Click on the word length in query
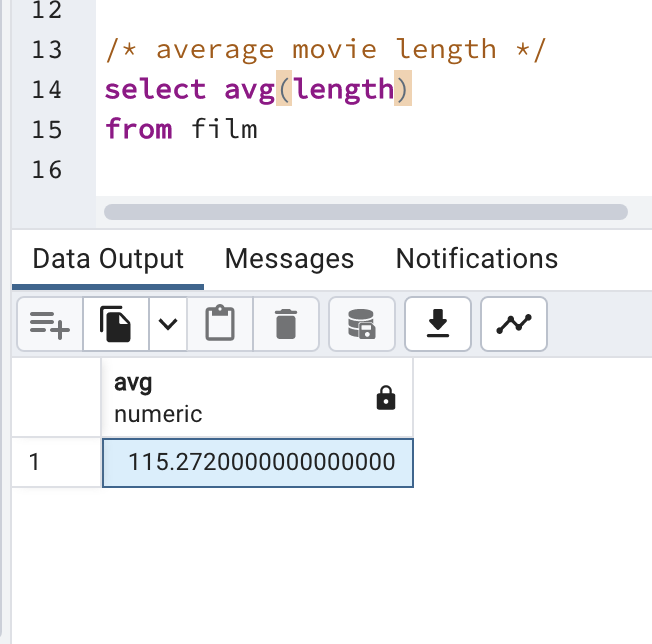The width and height of the screenshot is (652, 644). click(x=341, y=89)
